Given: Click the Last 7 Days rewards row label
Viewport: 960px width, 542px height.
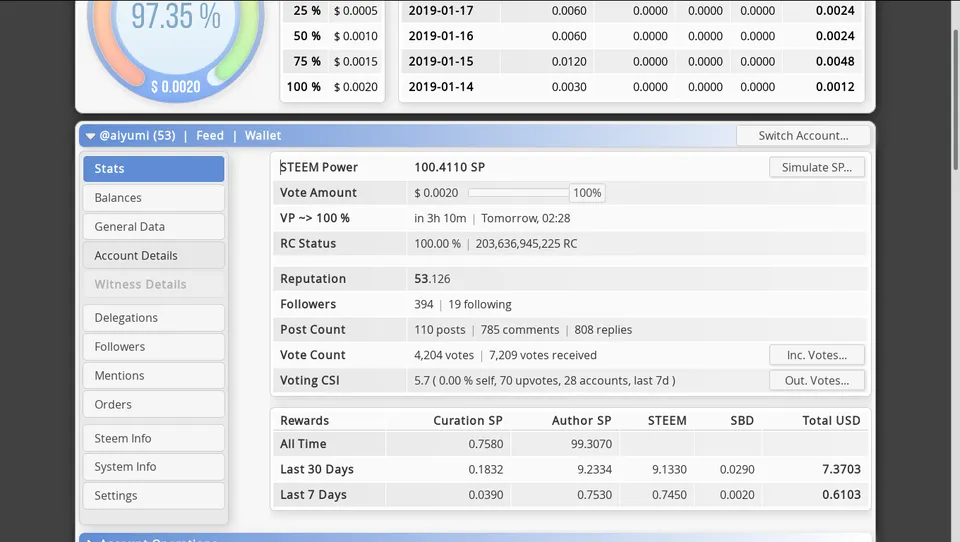Looking at the screenshot, I should point(313,495).
